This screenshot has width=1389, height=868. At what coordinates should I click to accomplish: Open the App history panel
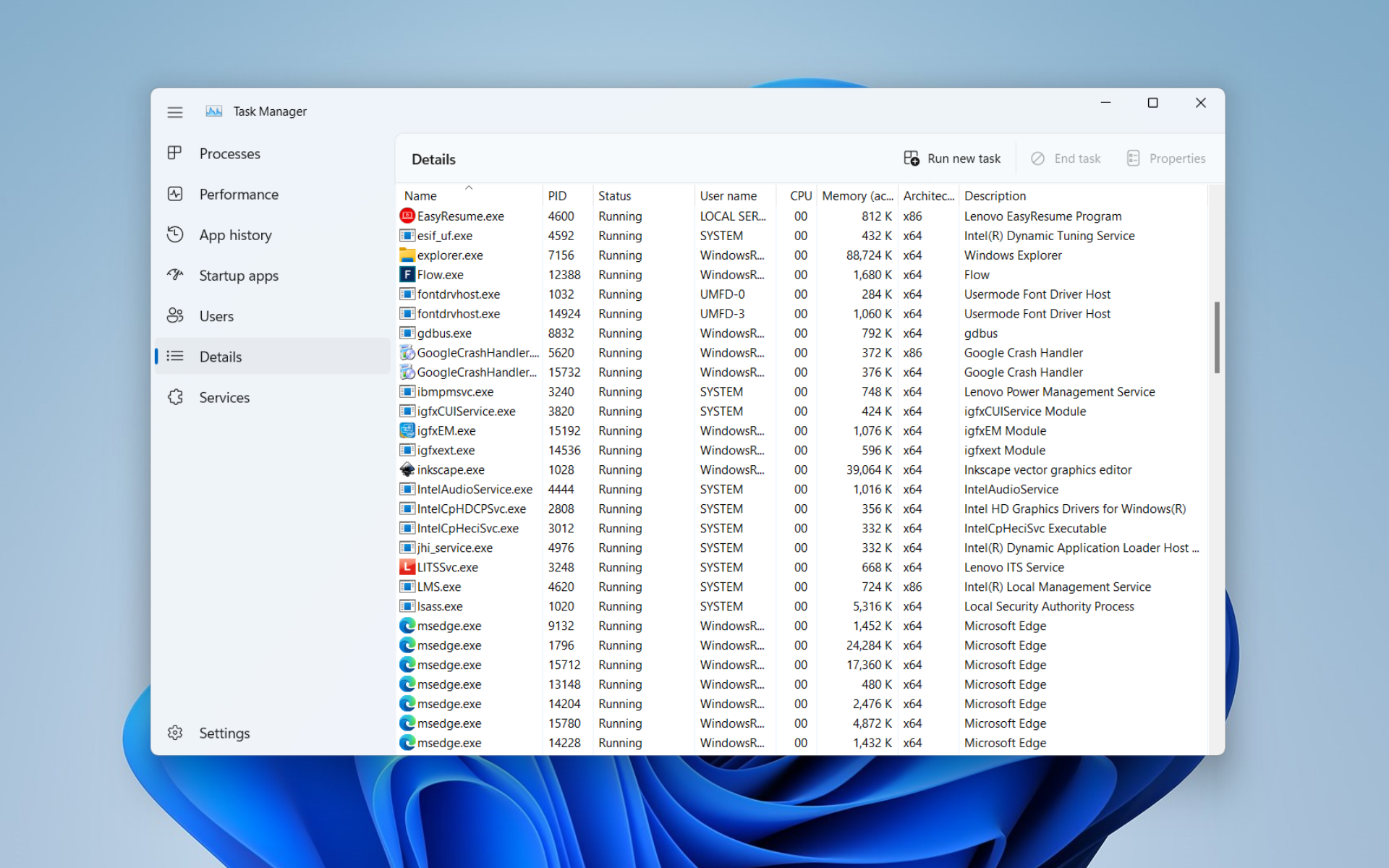(x=232, y=234)
